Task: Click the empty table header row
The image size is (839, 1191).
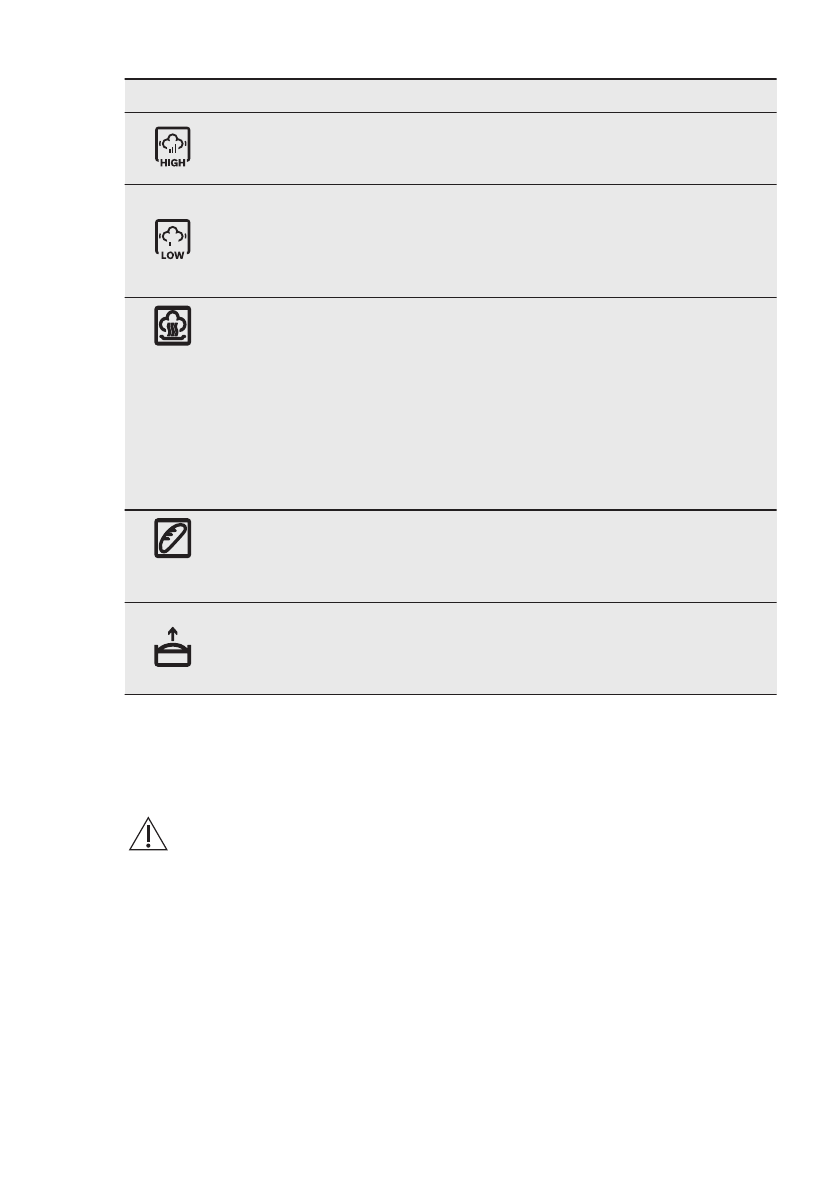Action: pyautogui.click(x=450, y=96)
